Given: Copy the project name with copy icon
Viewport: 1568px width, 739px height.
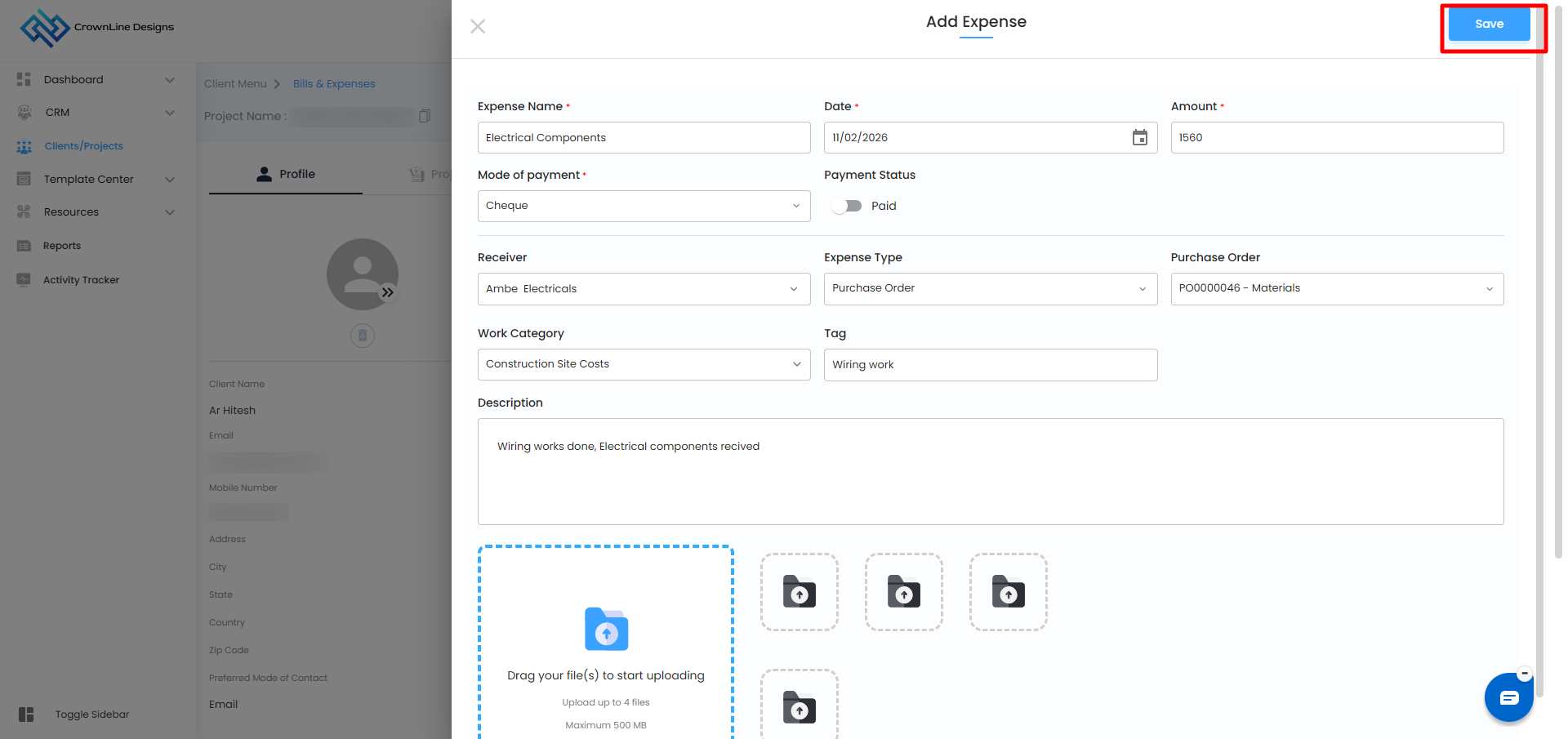Looking at the screenshot, I should pos(425,116).
